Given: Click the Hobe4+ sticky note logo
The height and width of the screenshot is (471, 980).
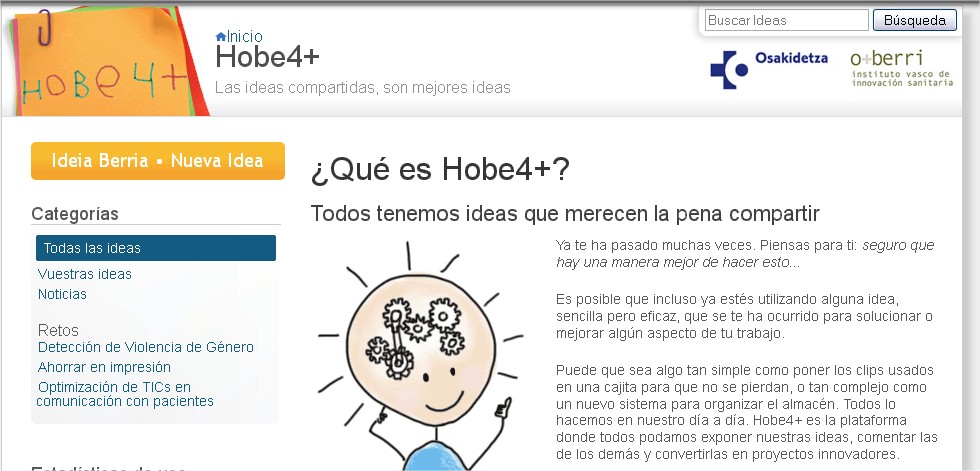Looking at the screenshot, I should (x=100, y=66).
